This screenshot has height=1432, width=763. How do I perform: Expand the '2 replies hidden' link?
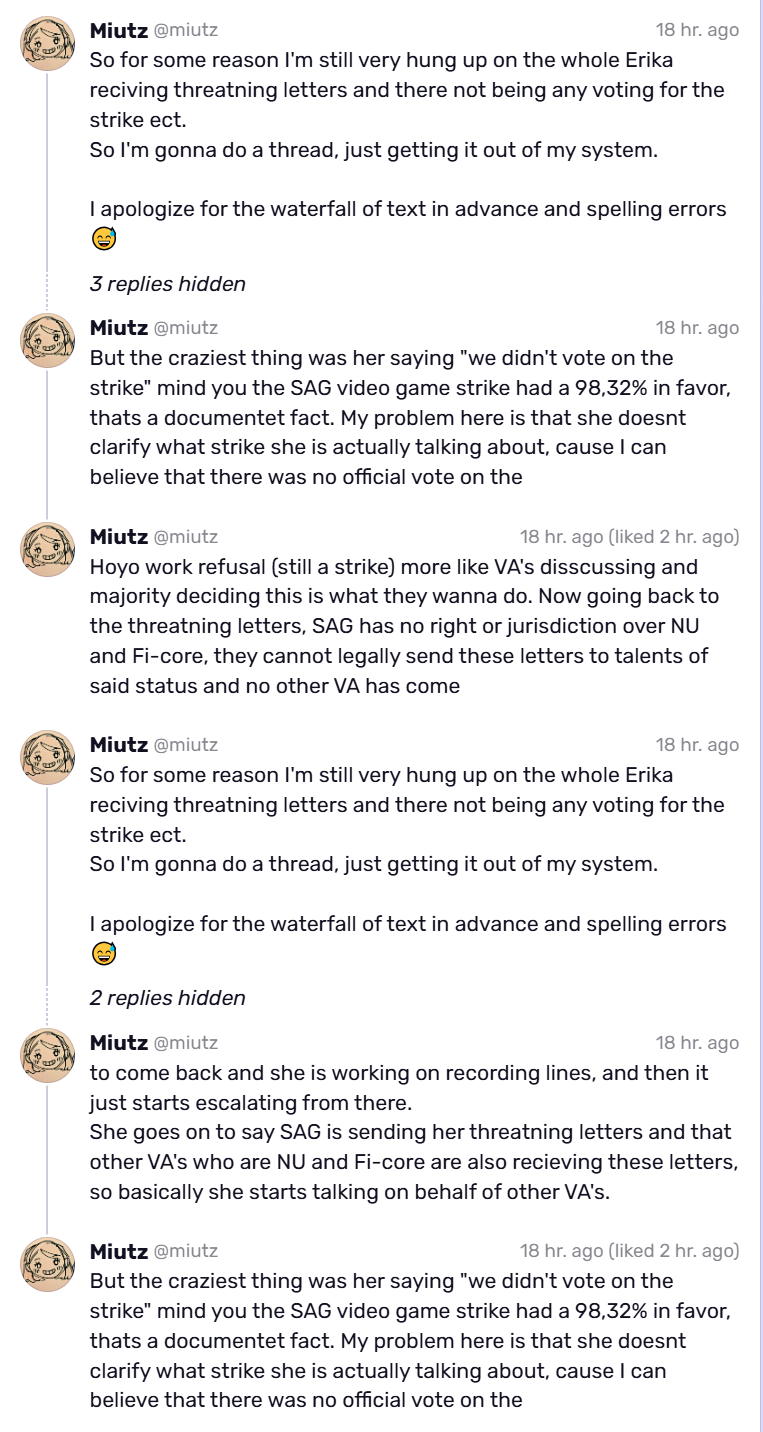click(x=168, y=998)
